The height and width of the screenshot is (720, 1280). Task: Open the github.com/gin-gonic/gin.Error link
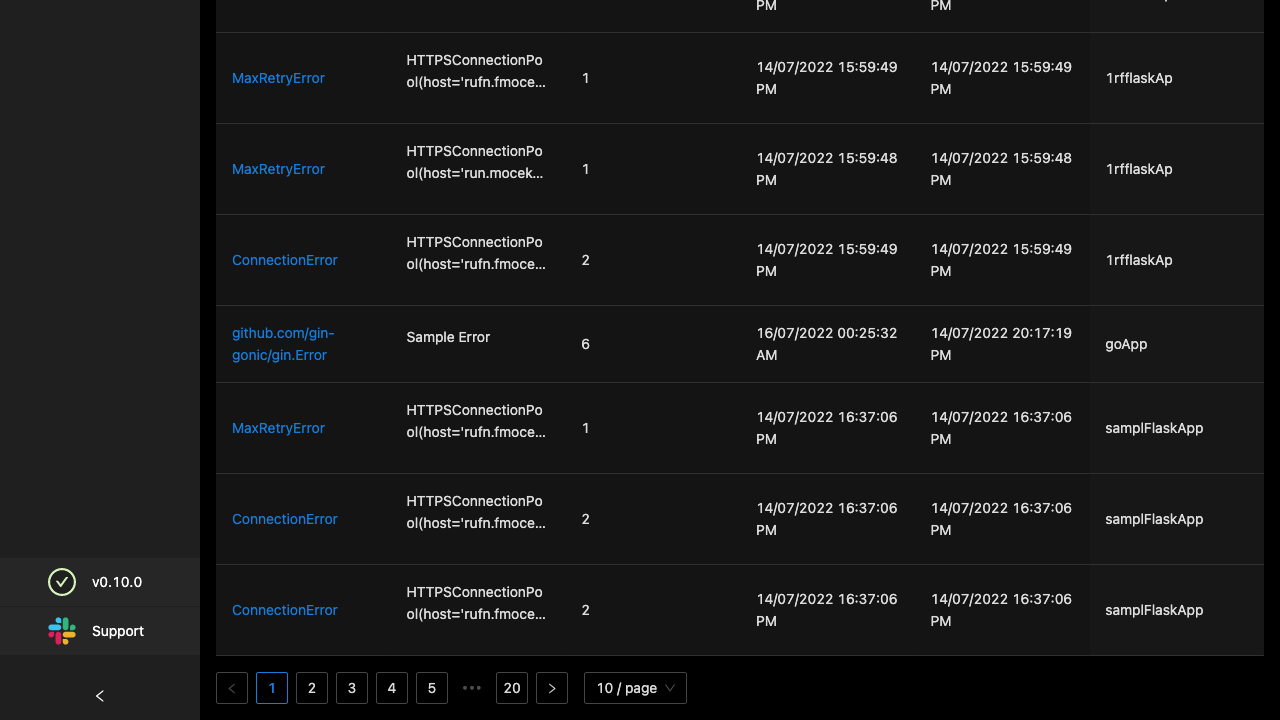(x=283, y=344)
